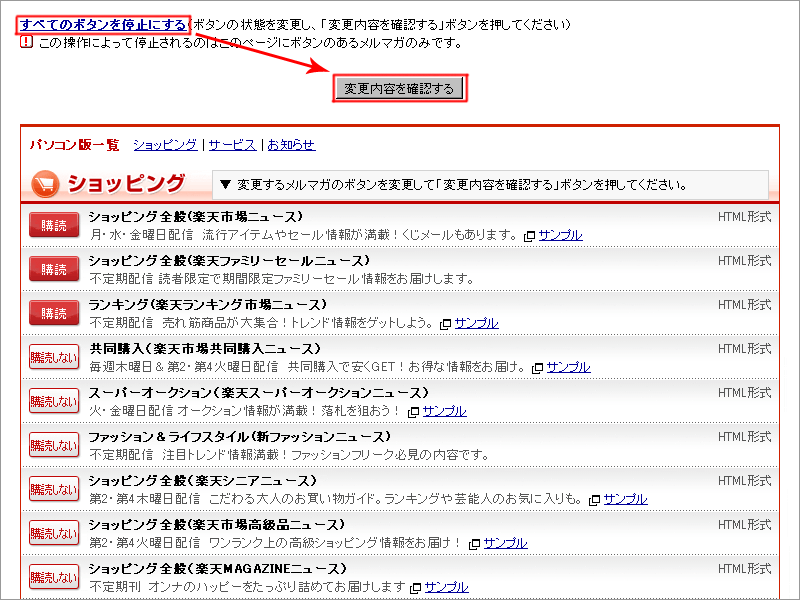Toggle 購読 button for 楽天市場ニュース

click(x=54, y=225)
